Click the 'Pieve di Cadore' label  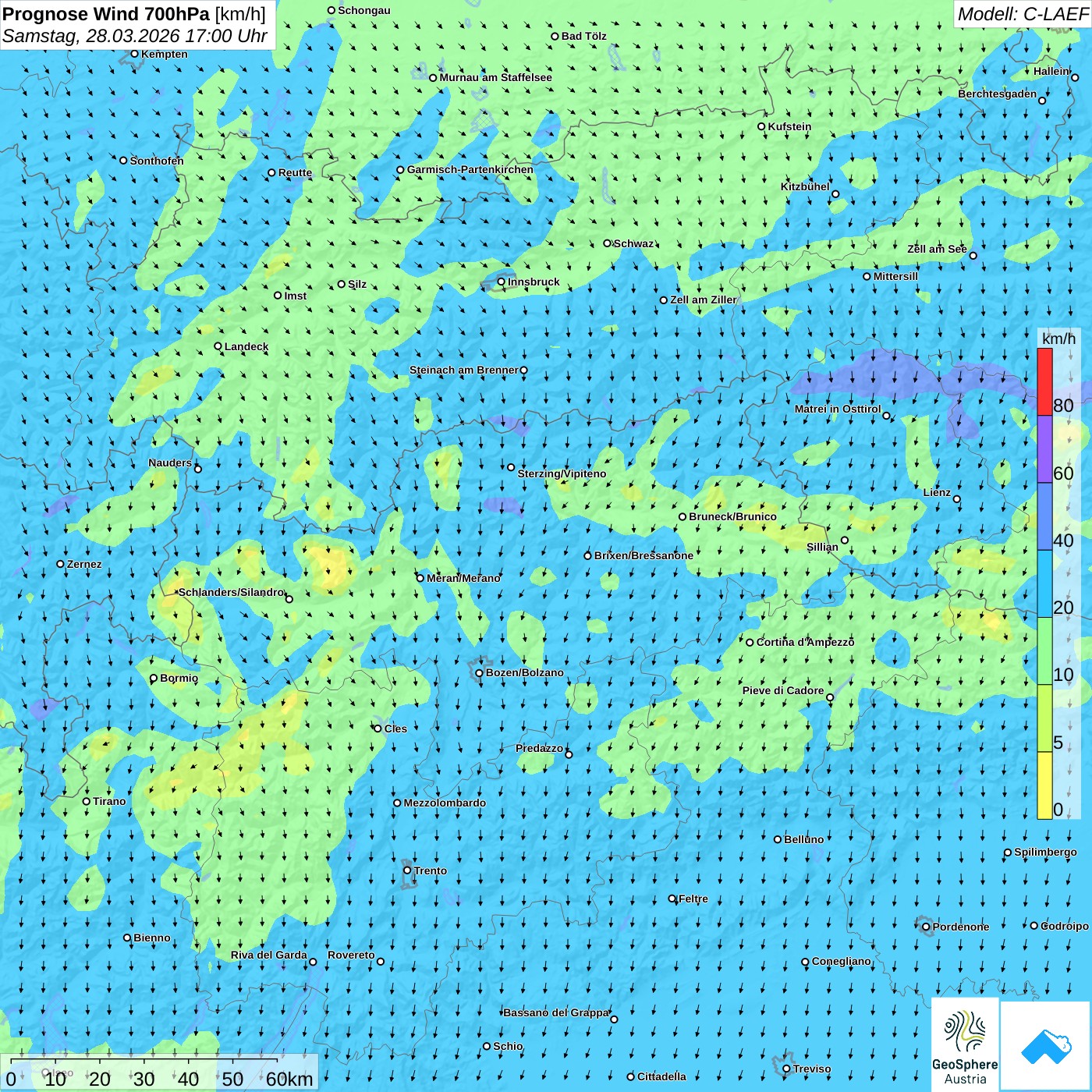point(783,690)
